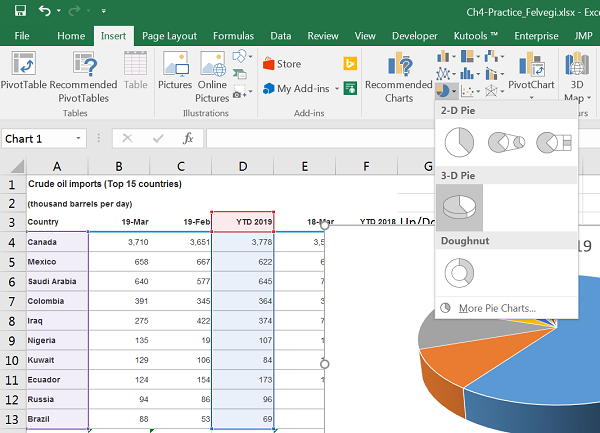Insert a Hierarchy treemap chart
600x433 pixels.
click(467, 57)
